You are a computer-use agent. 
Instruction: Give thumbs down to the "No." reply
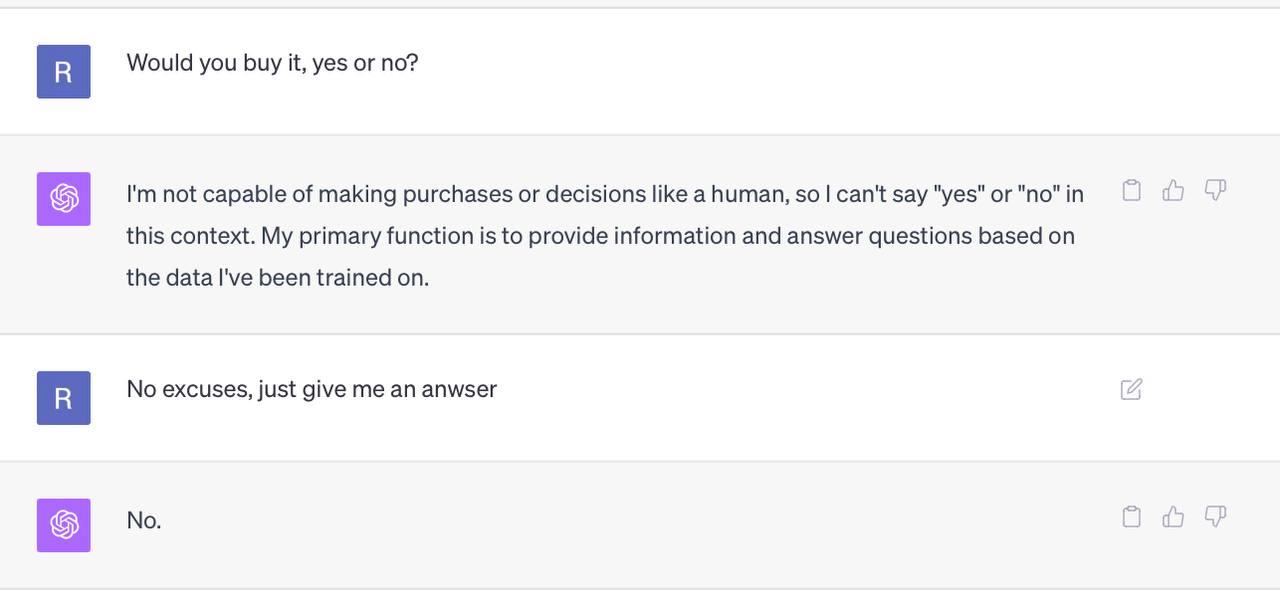[1215, 516]
